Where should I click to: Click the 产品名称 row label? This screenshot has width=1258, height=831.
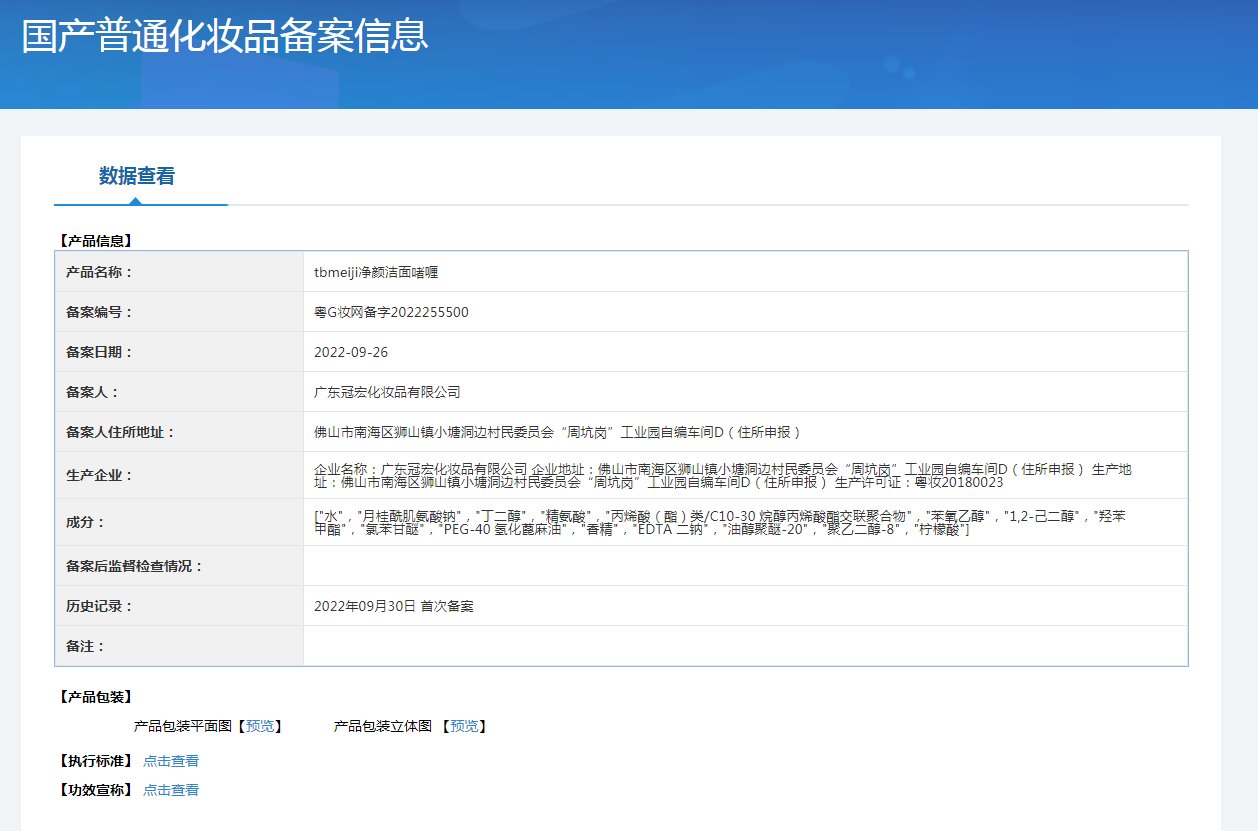[99, 272]
